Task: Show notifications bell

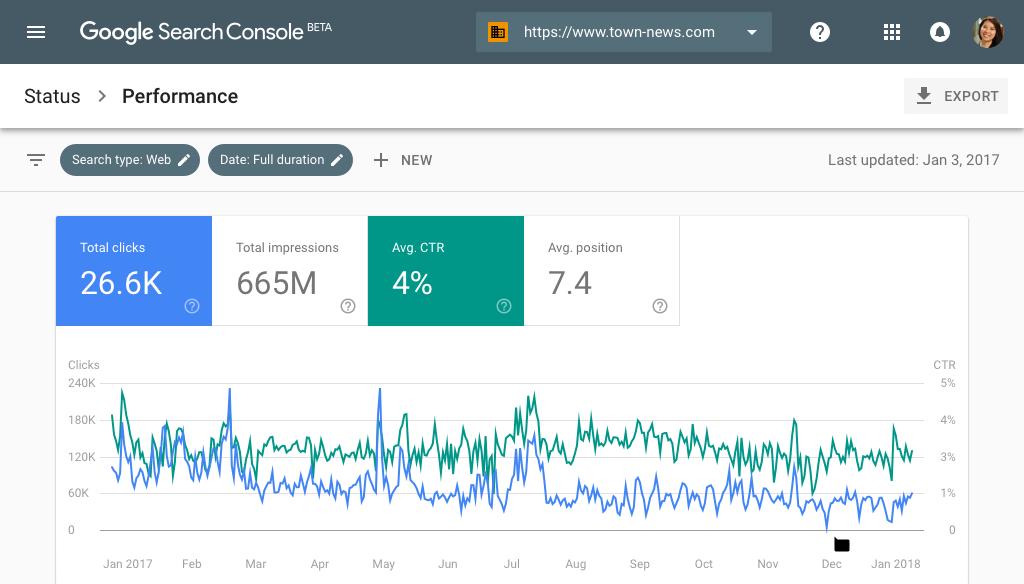Action: click(939, 32)
